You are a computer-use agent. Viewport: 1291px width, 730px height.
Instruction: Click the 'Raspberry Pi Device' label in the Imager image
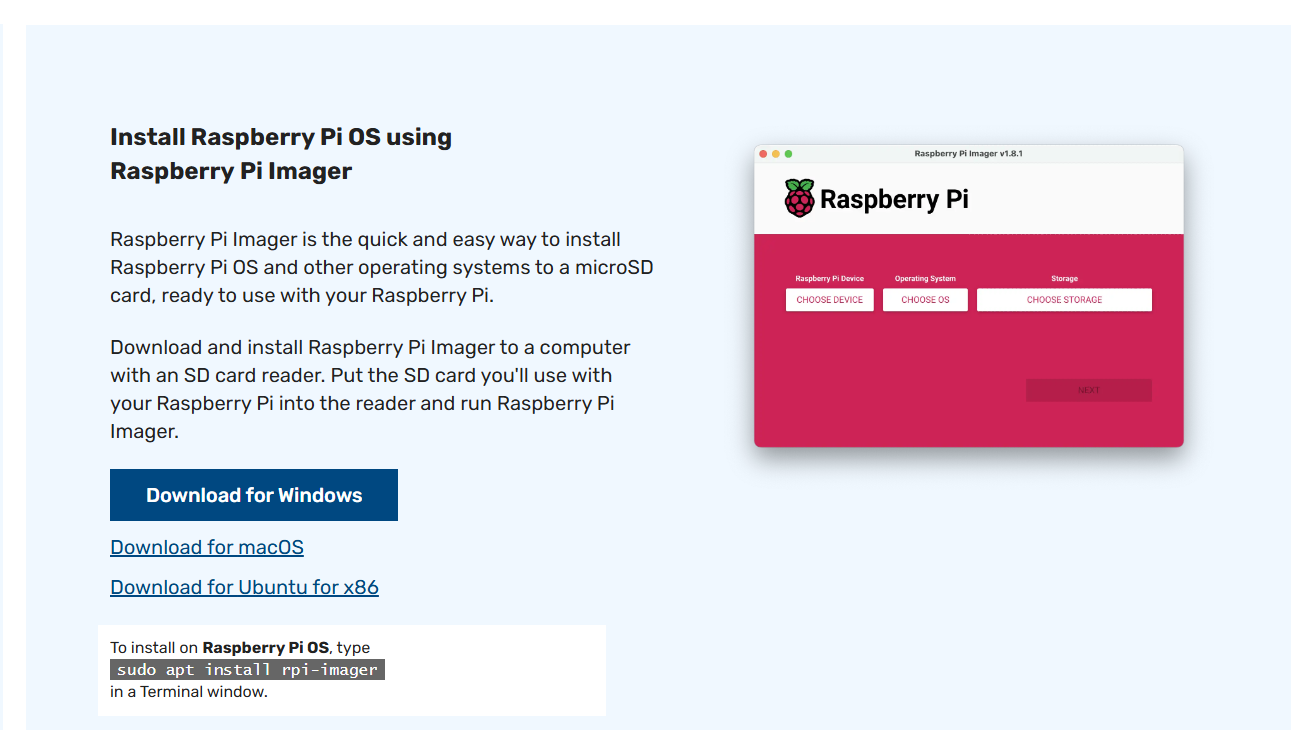click(830, 279)
